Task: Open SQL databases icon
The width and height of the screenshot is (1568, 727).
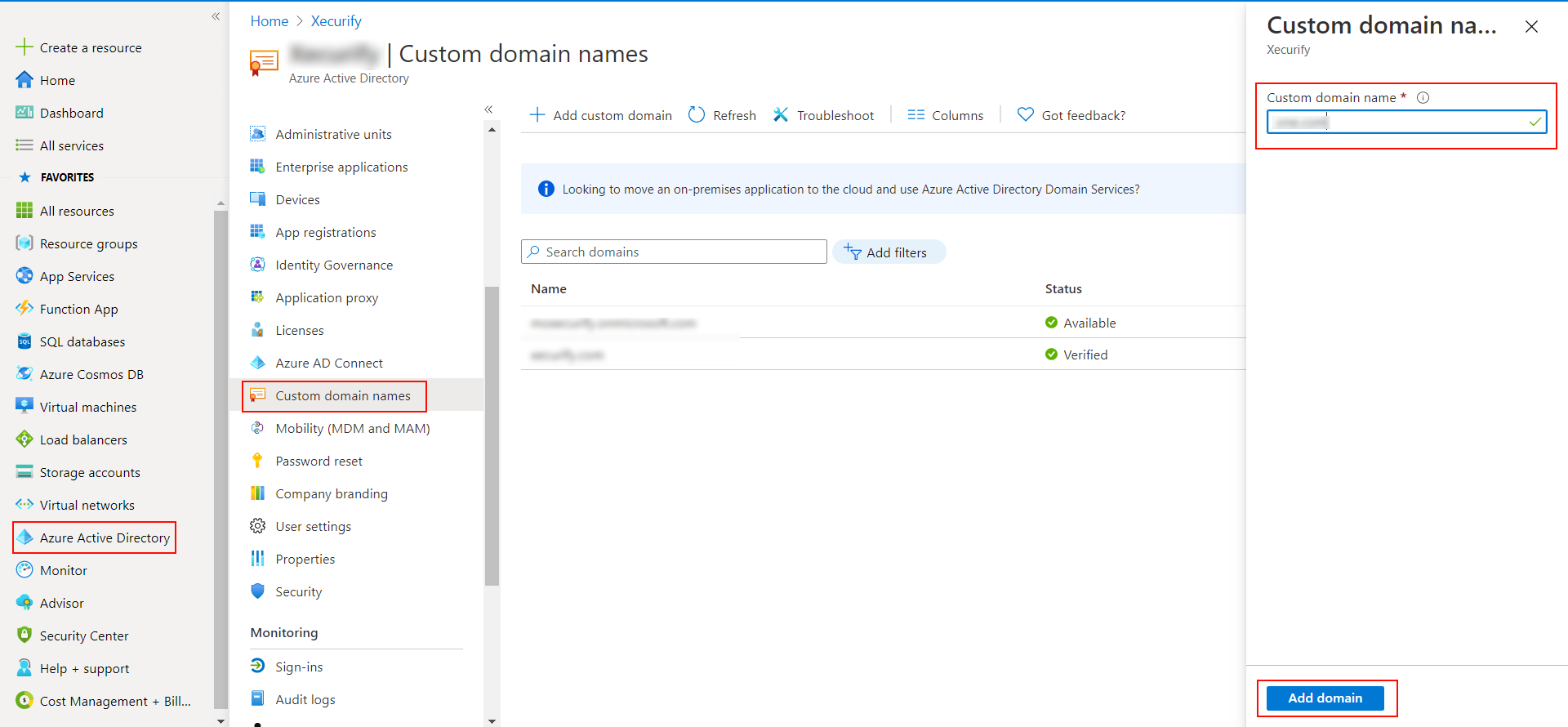Action: 24,341
